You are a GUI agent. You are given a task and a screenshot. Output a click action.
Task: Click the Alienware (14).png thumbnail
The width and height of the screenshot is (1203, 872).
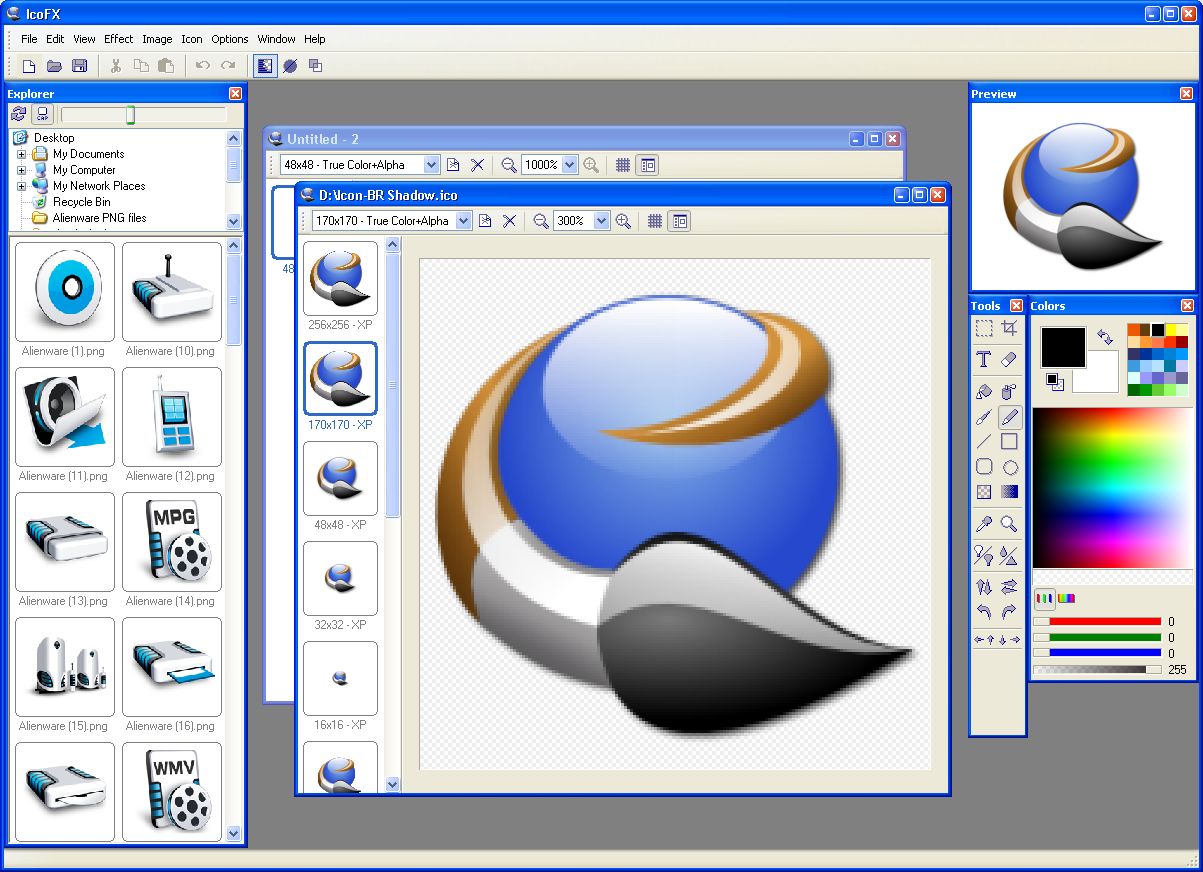(172, 542)
